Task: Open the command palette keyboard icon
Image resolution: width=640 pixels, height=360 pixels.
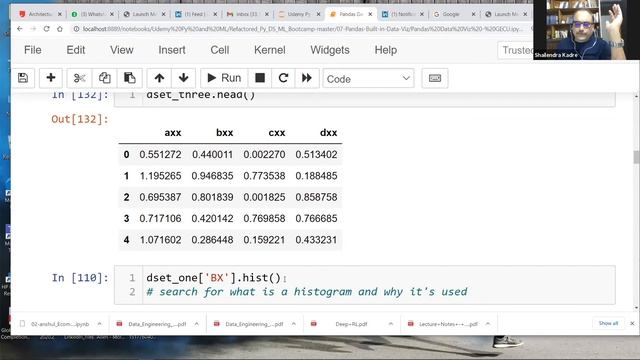Action: [435, 78]
